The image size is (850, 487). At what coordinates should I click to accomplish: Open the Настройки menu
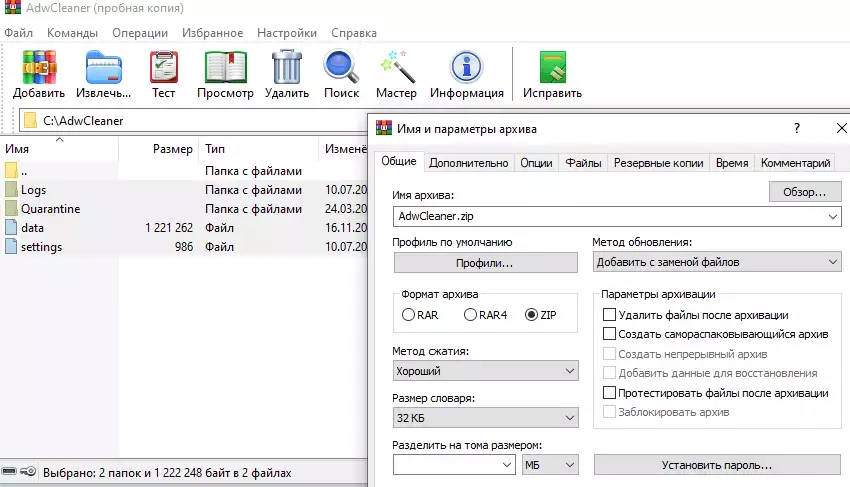click(287, 33)
